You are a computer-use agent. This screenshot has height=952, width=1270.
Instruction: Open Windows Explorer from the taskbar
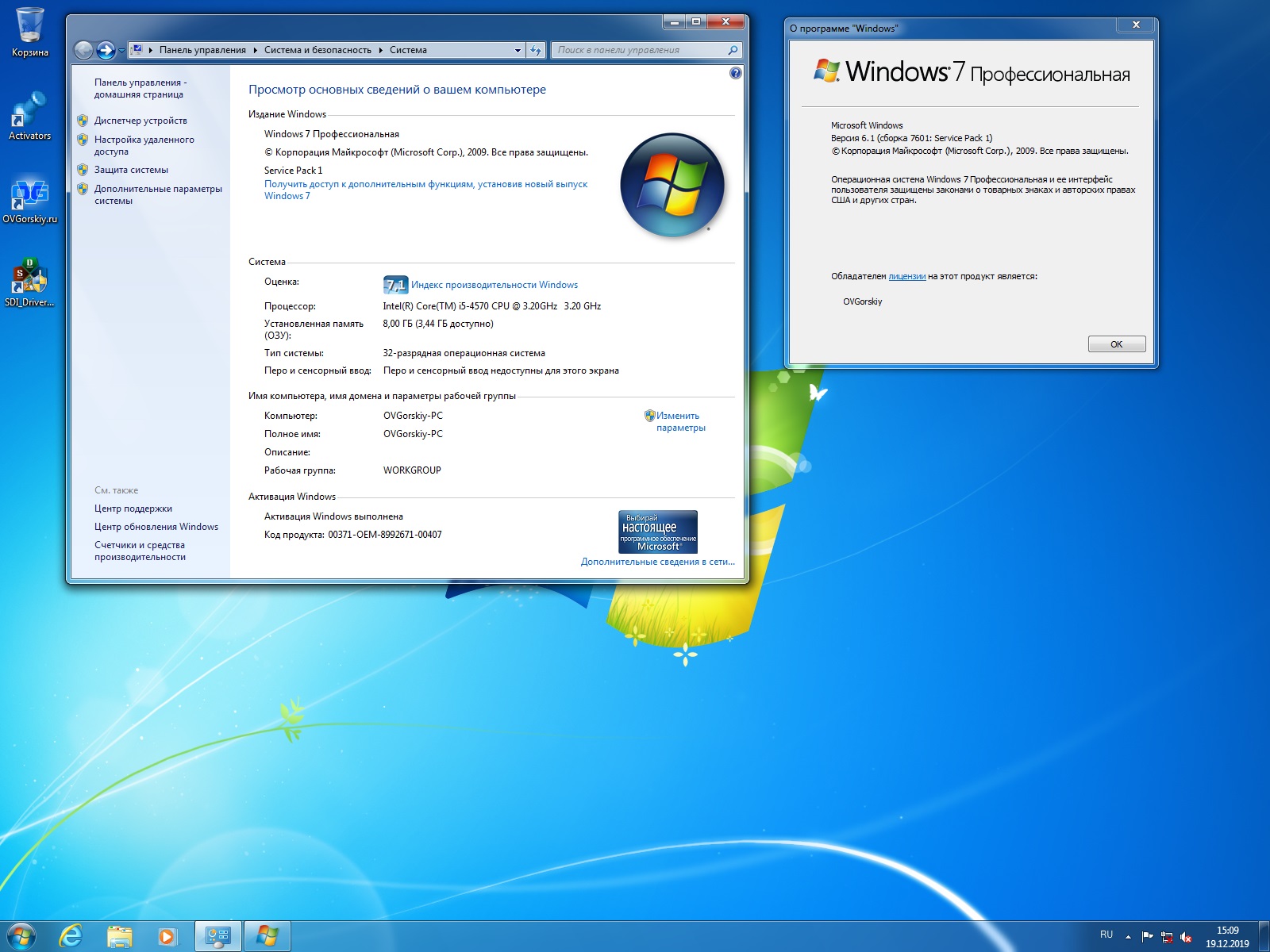click(119, 936)
